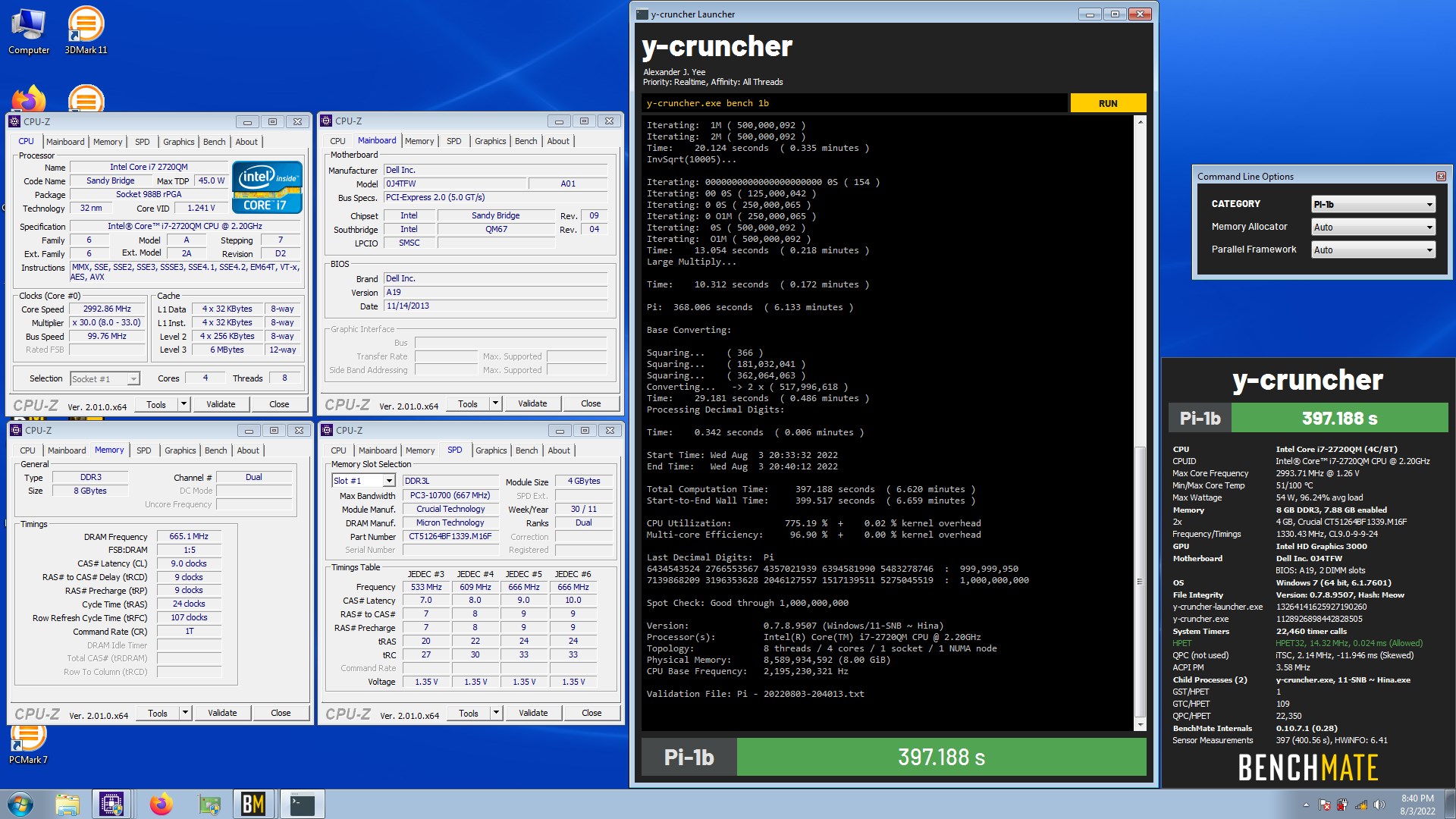Click the BIOS Date 11/14/2013 field
Viewport: 1456px width, 819px height.
click(495, 306)
